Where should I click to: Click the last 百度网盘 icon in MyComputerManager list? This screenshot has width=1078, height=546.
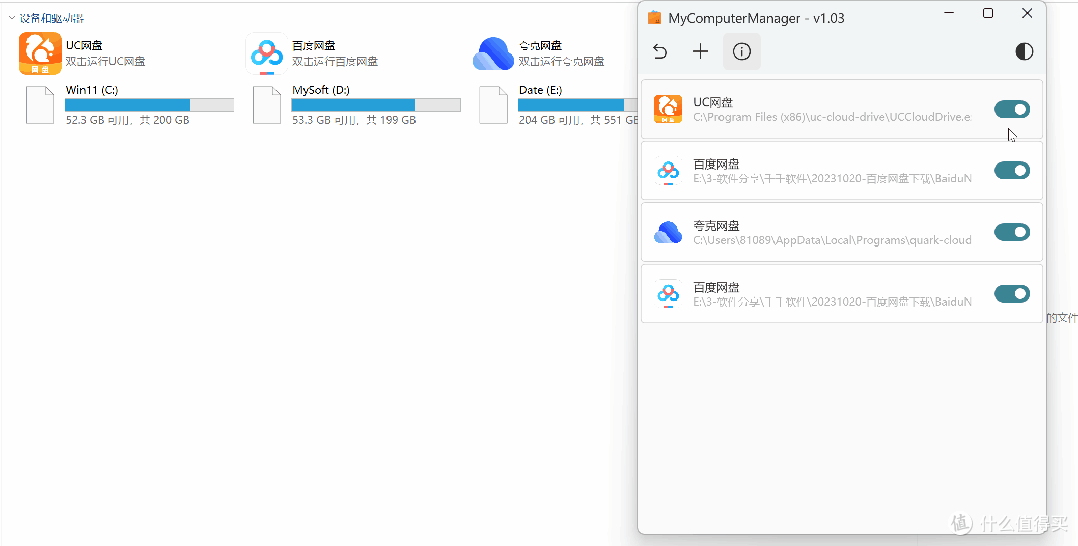pos(668,294)
